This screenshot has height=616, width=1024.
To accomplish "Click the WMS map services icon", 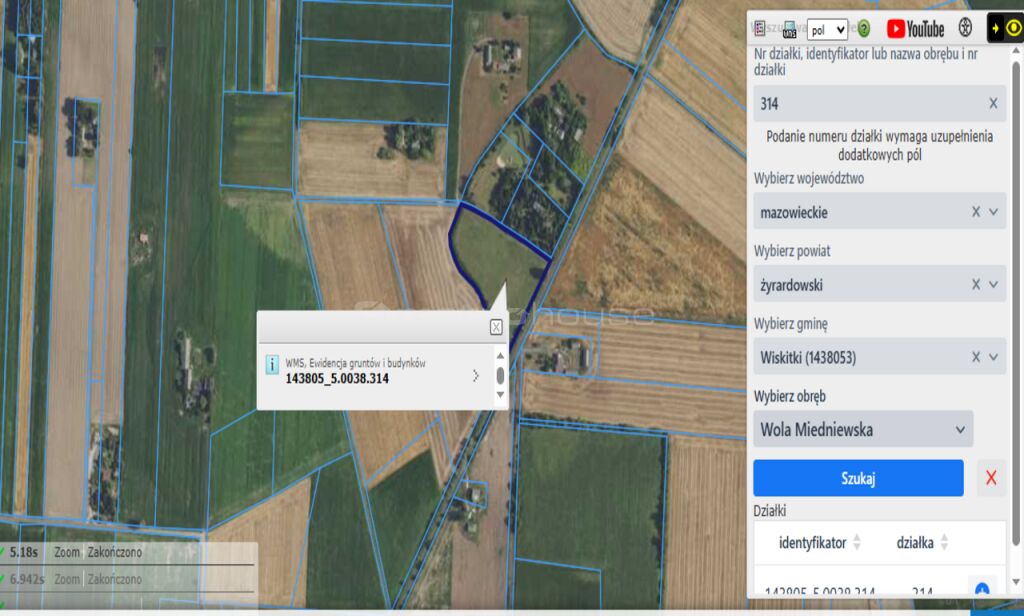I will coord(790,28).
